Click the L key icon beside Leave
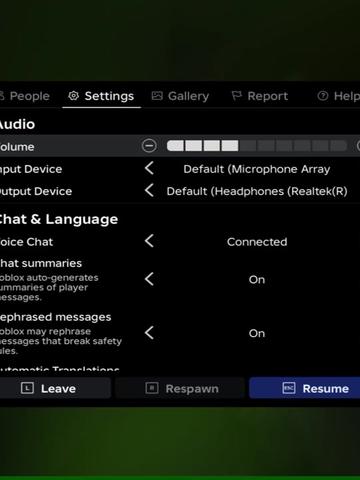This screenshot has width=360, height=480. pyautogui.click(x=27, y=388)
